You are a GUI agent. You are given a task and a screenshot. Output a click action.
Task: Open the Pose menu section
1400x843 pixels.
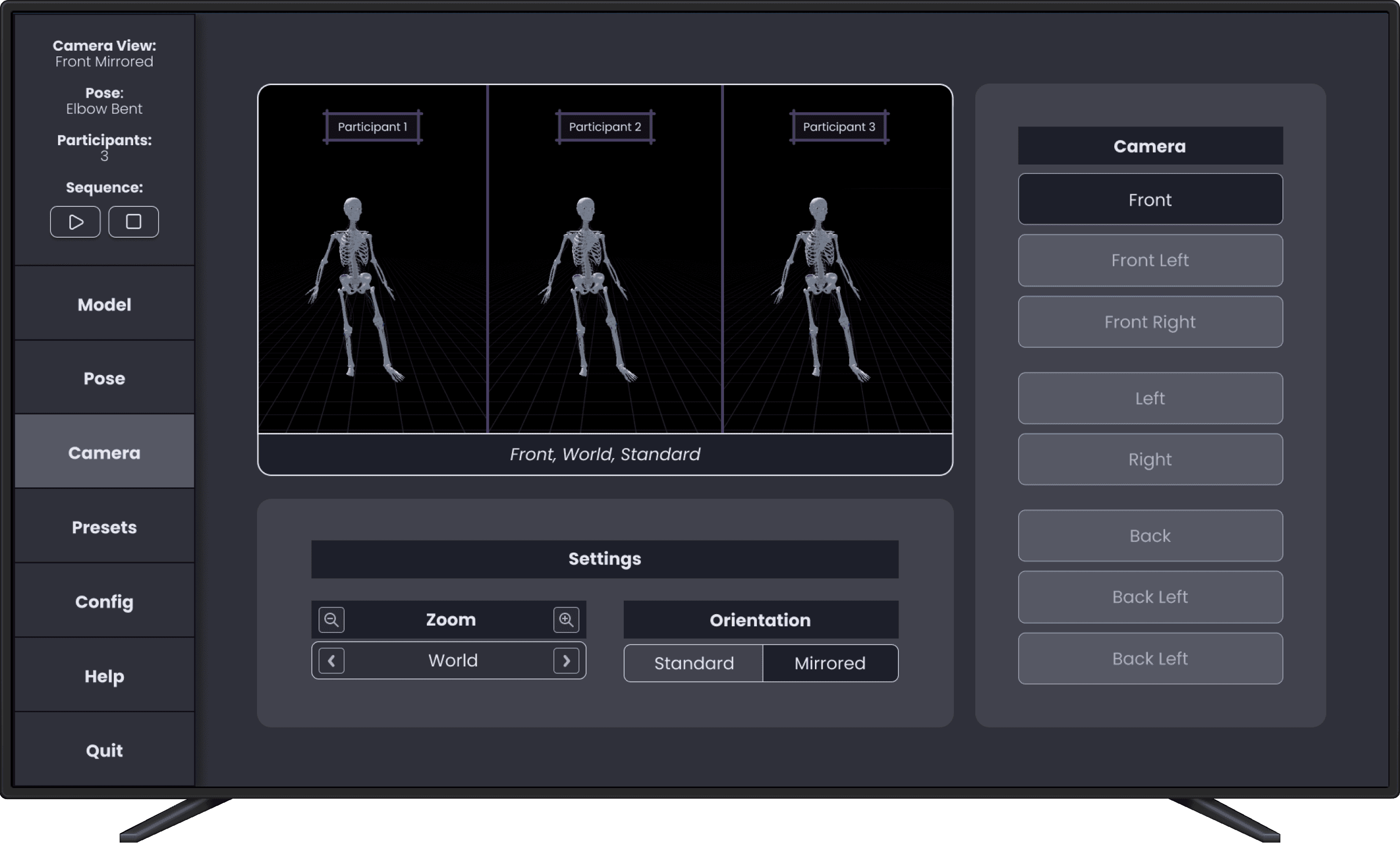coord(104,378)
